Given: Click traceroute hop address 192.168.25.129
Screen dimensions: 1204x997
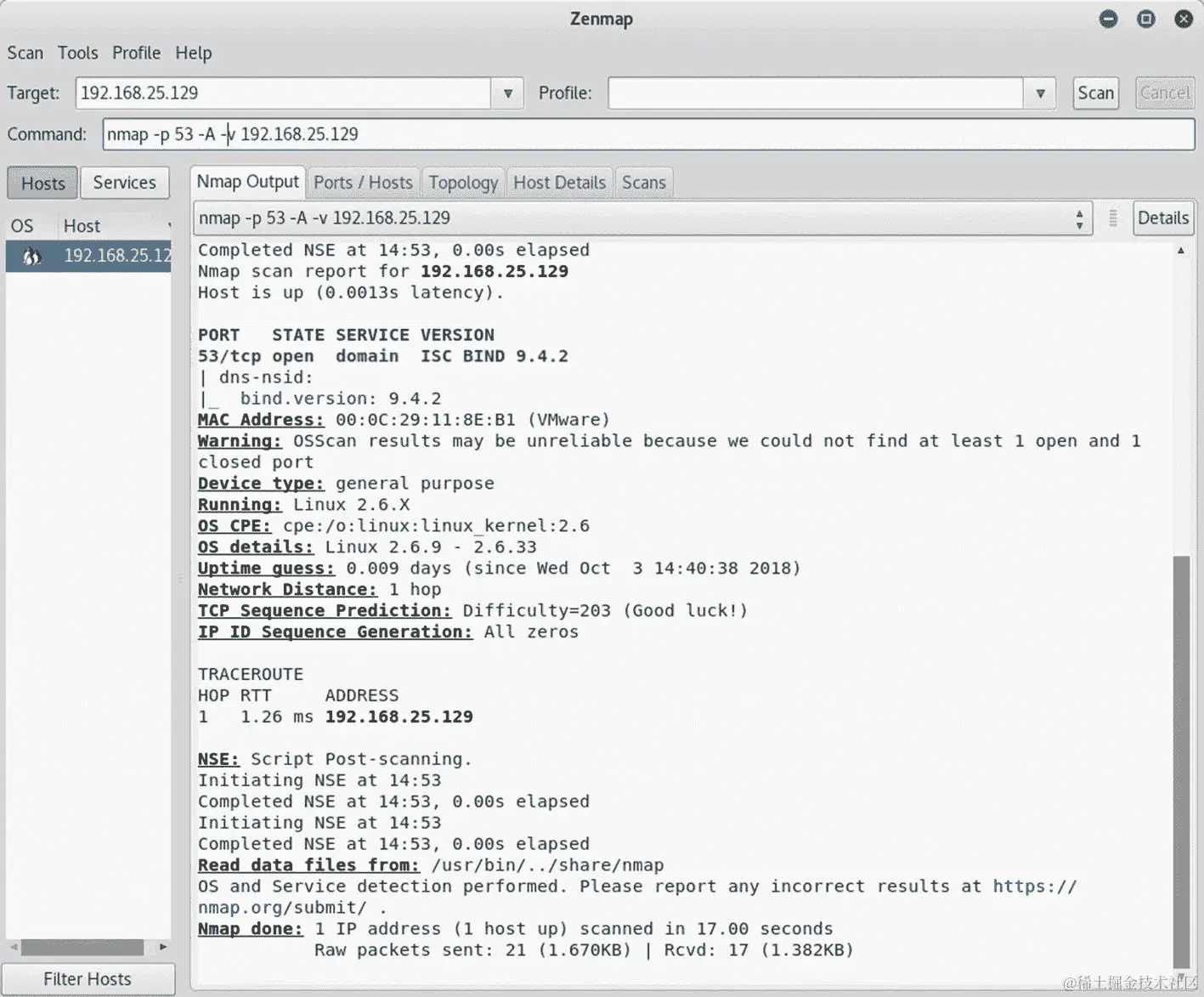Looking at the screenshot, I should coord(399,717).
